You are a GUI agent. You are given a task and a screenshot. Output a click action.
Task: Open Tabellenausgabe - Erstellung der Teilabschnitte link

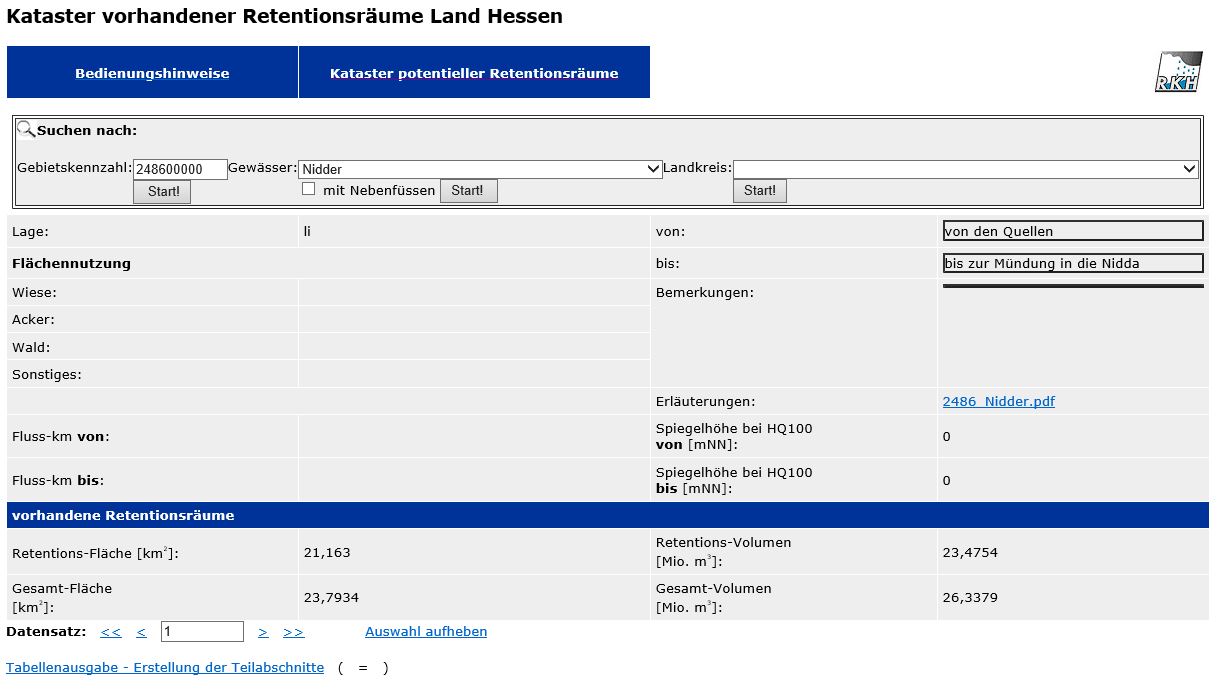165,668
